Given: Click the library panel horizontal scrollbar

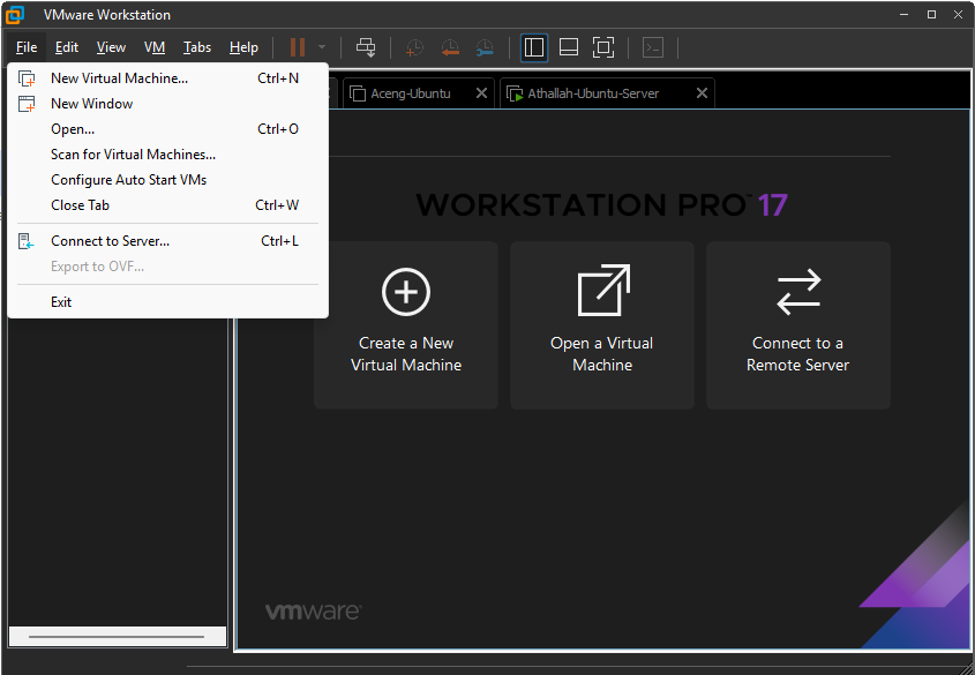Looking at the screenshot, I should click(117, 636).
